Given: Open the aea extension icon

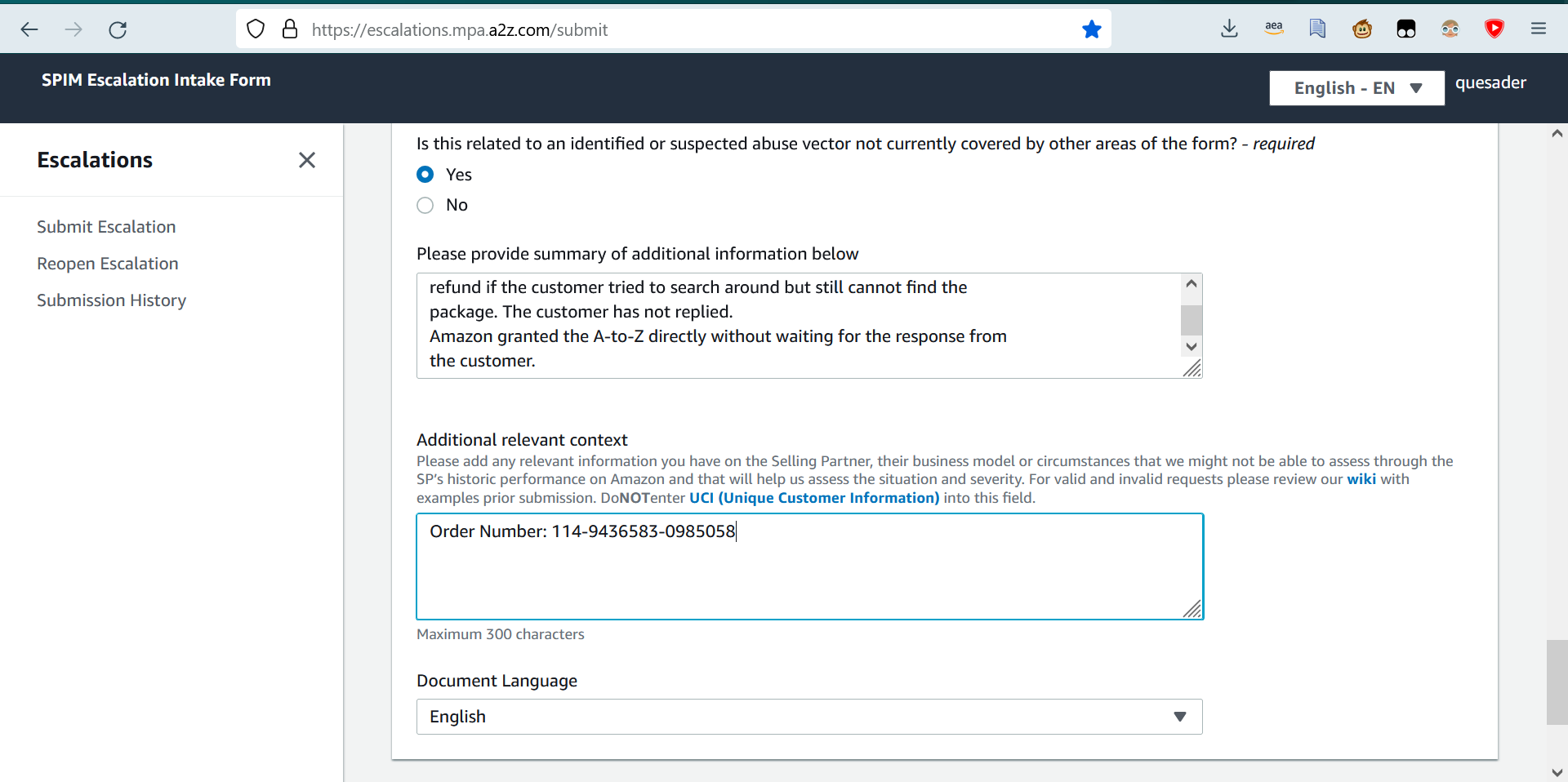Looking at the screenshot, I should 1274,29.
